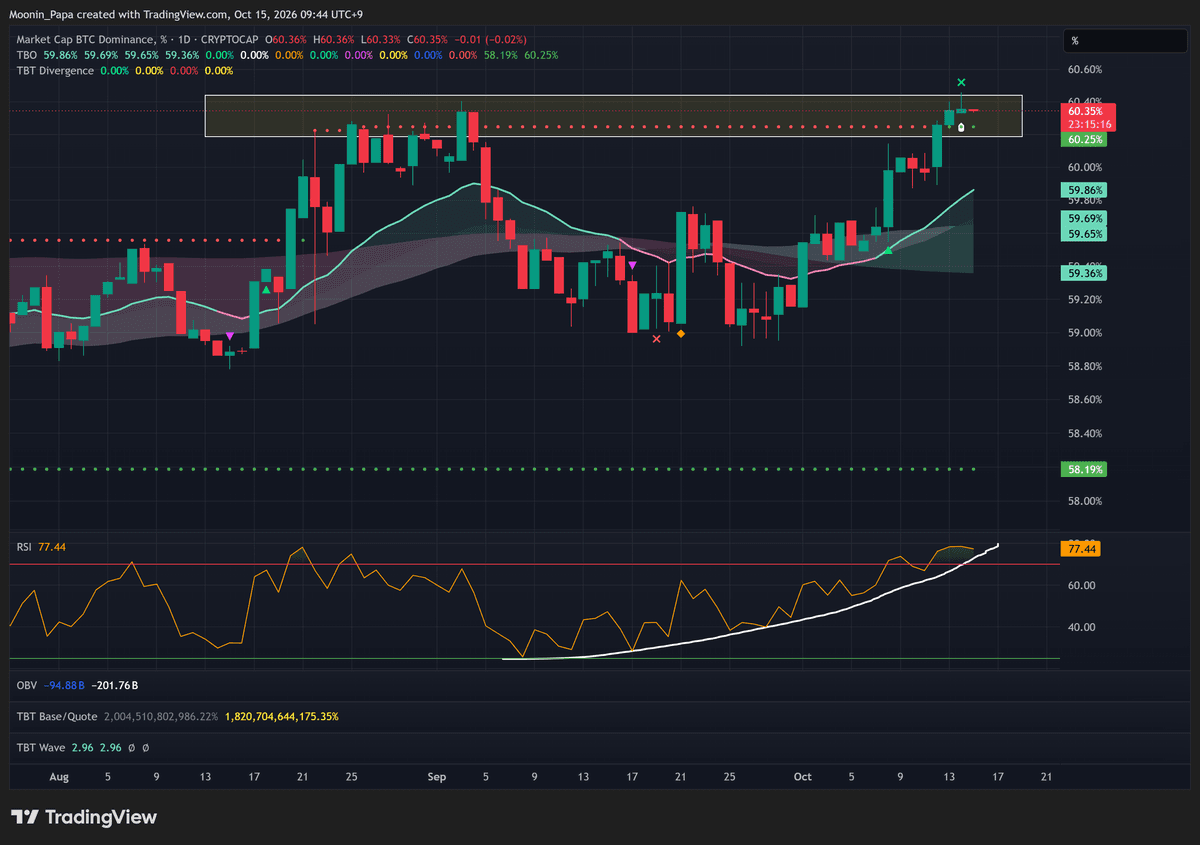The image size is (1200, 845).
Task: Click the TBT Divergence indicator label
Action: pyautogui.click(x=56, y=71)
